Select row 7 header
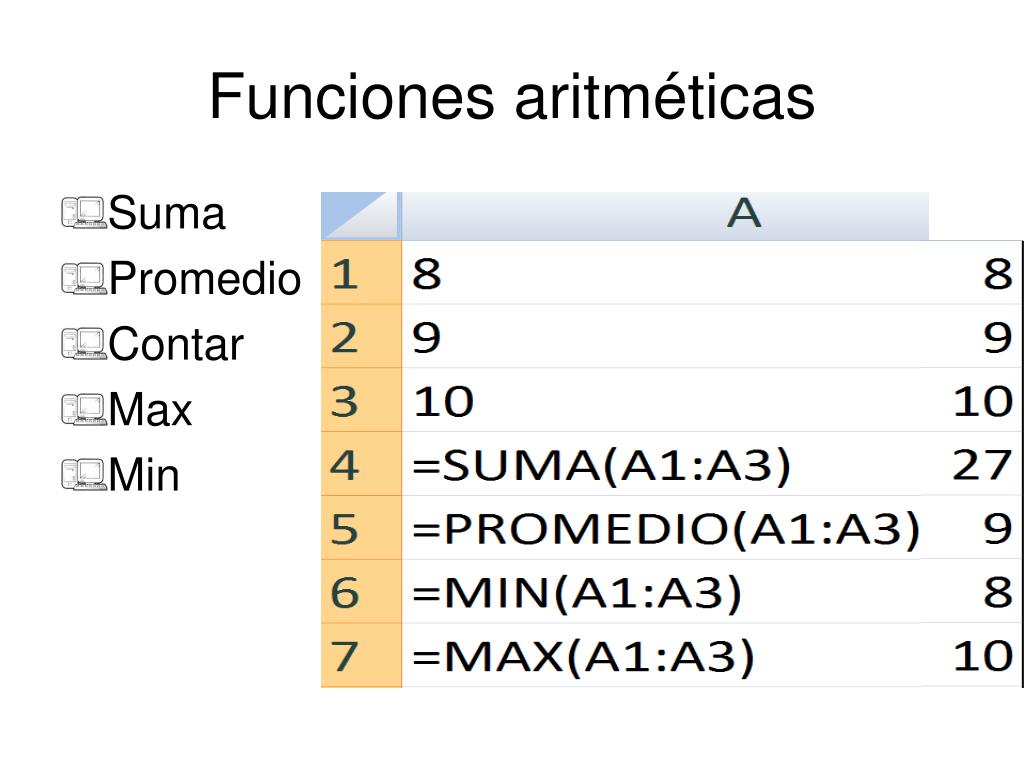 (x=361, y=655)
